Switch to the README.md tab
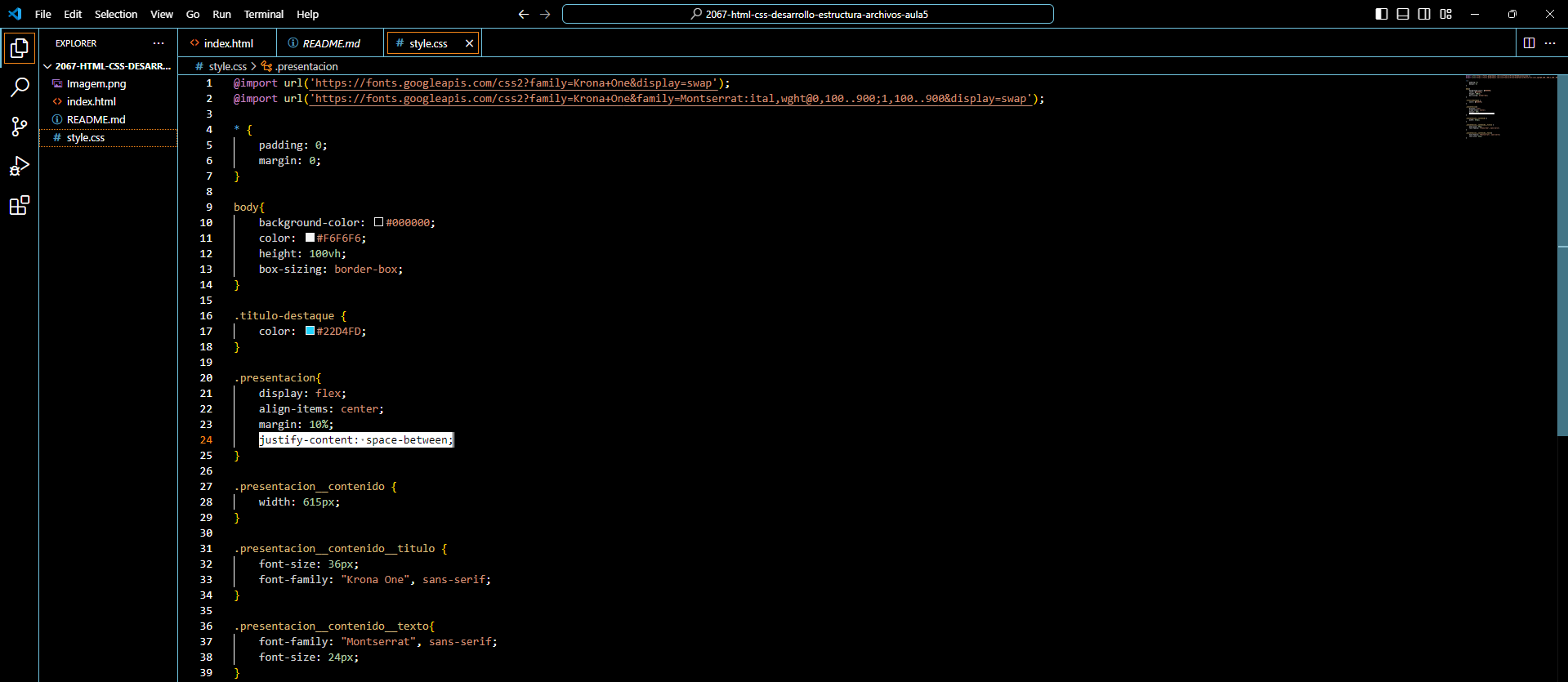 point(331,43)
